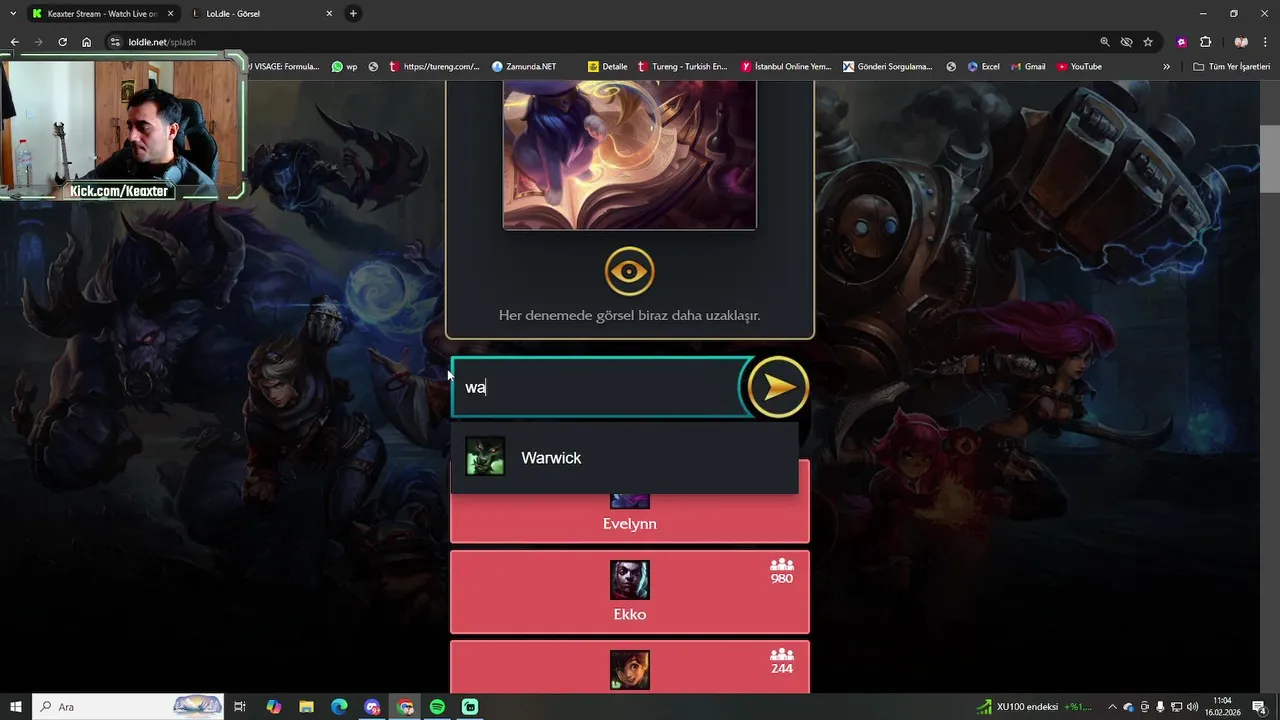Open the Detalle bookmark

607,67
